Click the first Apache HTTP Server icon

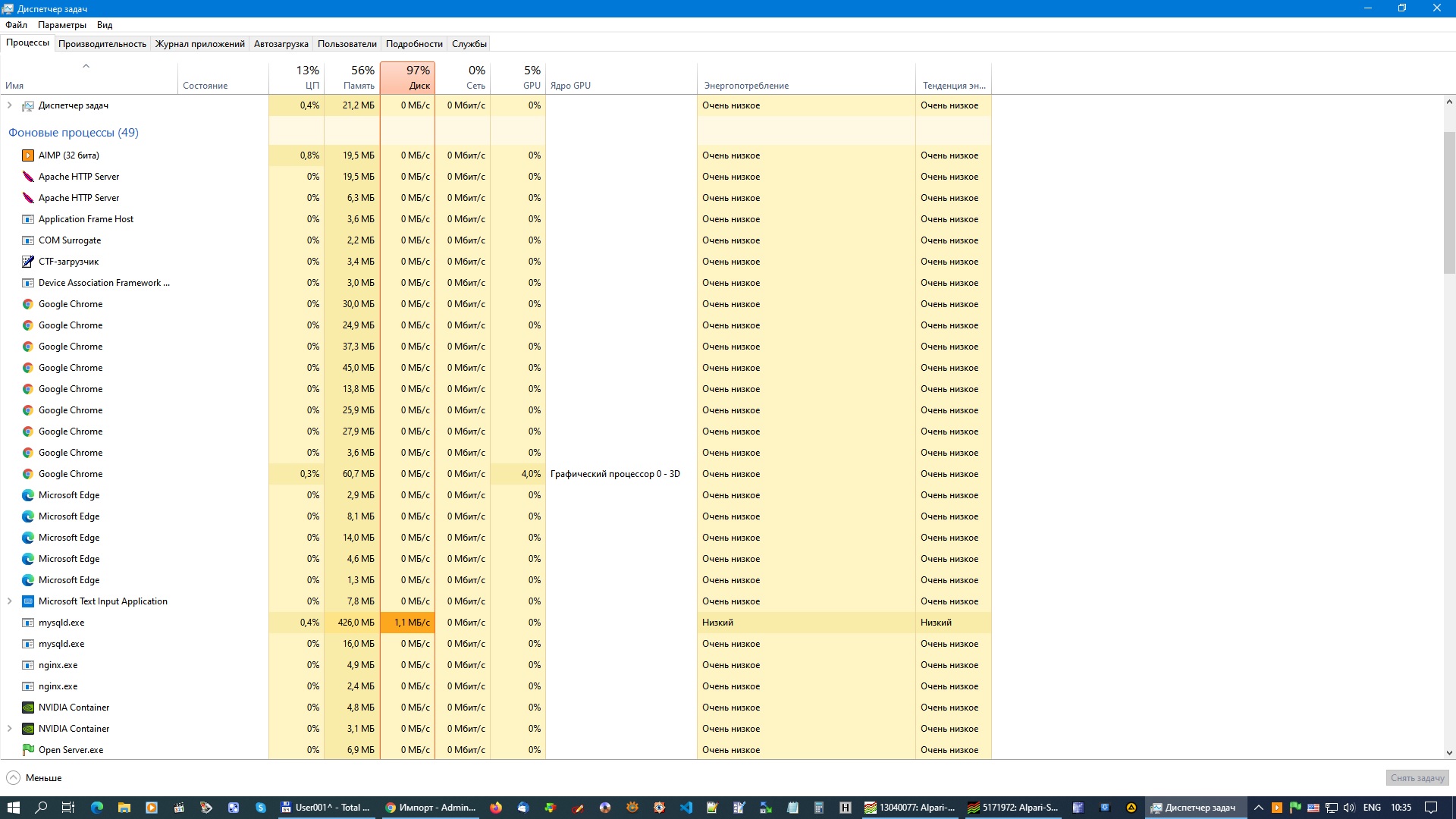coord(28,177)
